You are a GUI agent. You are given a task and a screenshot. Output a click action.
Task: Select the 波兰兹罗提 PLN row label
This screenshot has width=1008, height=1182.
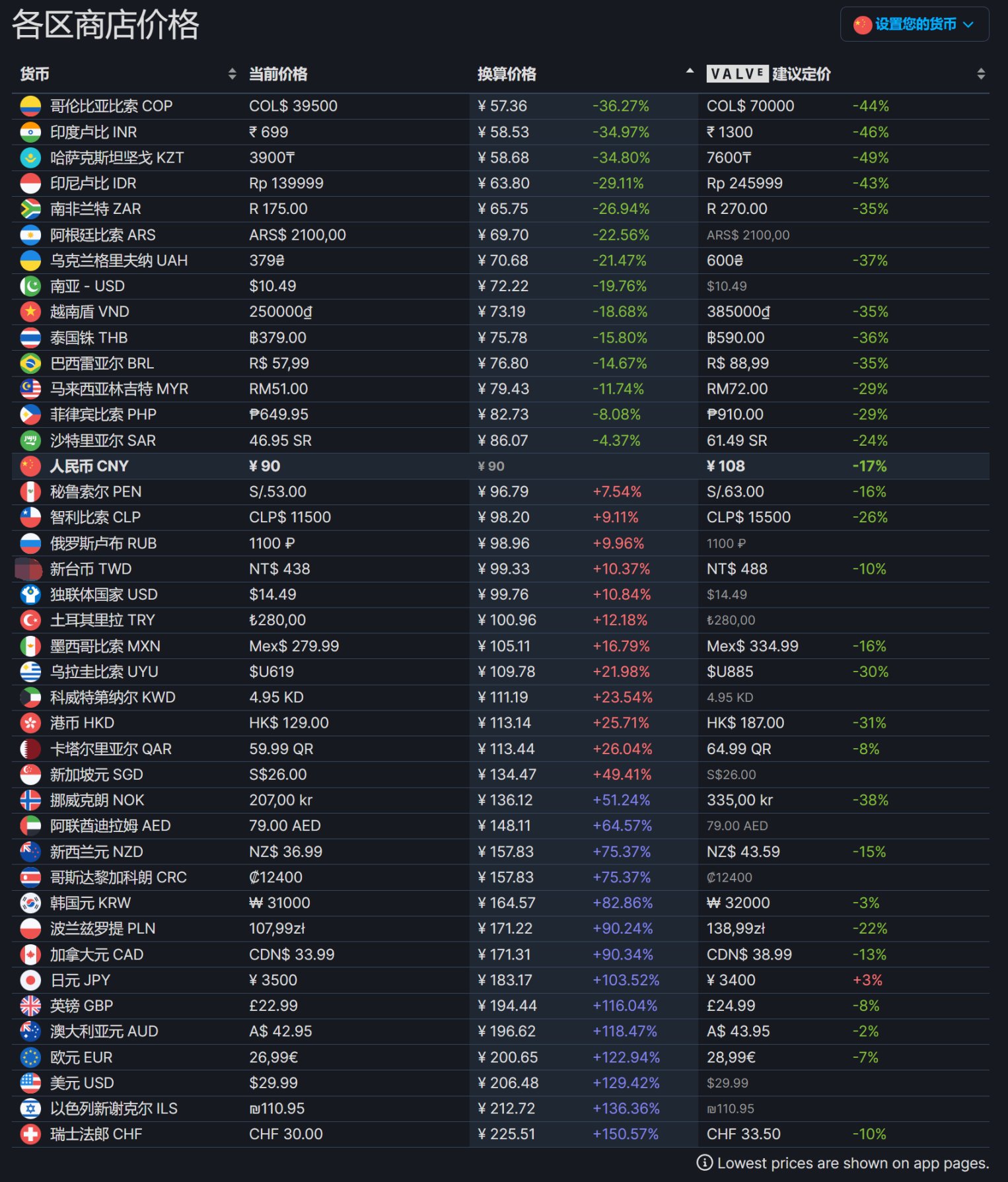coord(103,929)
